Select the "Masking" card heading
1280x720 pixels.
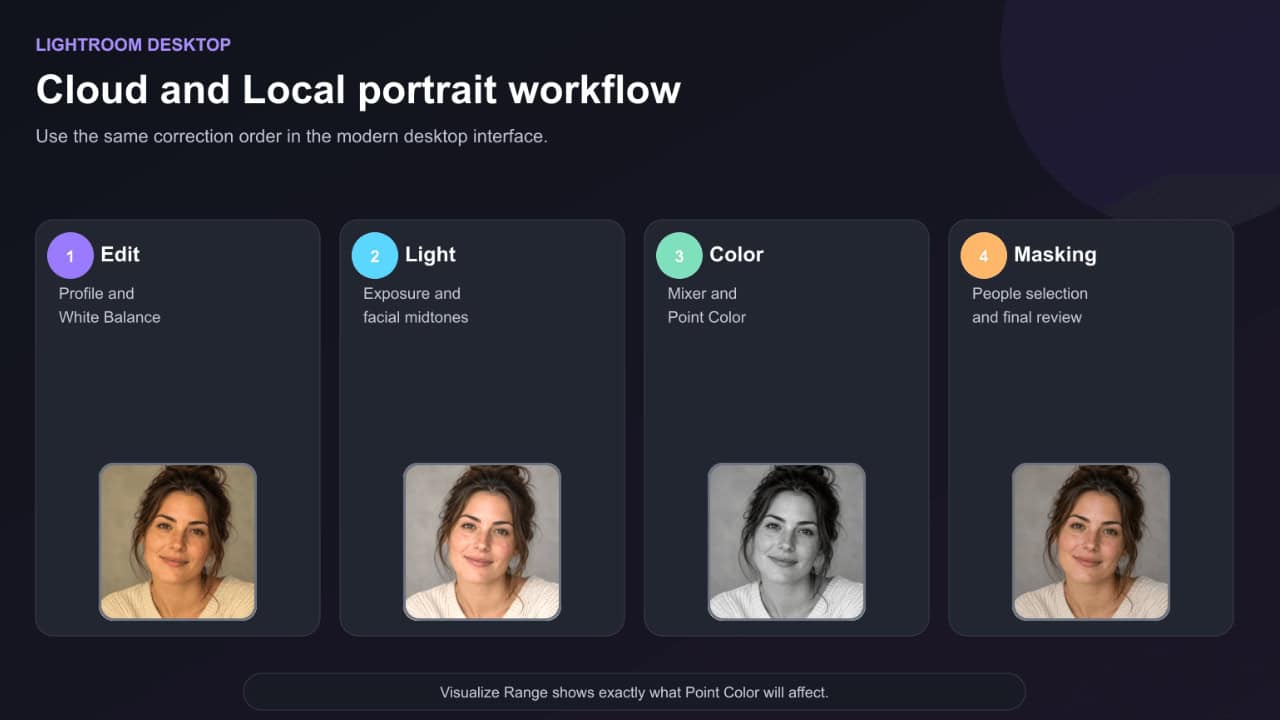(1055, 254)
